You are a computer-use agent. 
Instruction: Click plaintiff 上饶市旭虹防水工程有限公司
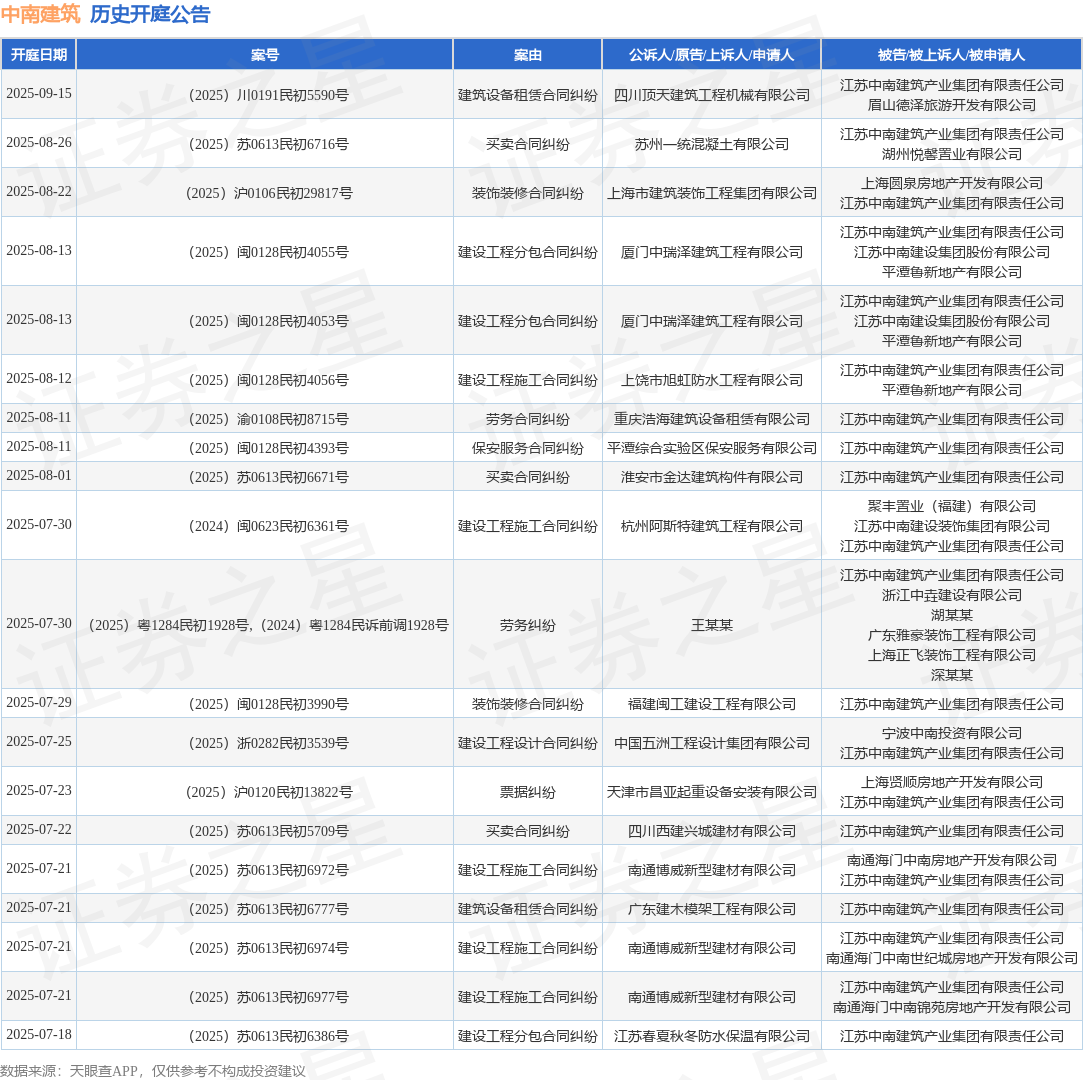point(711,380)
